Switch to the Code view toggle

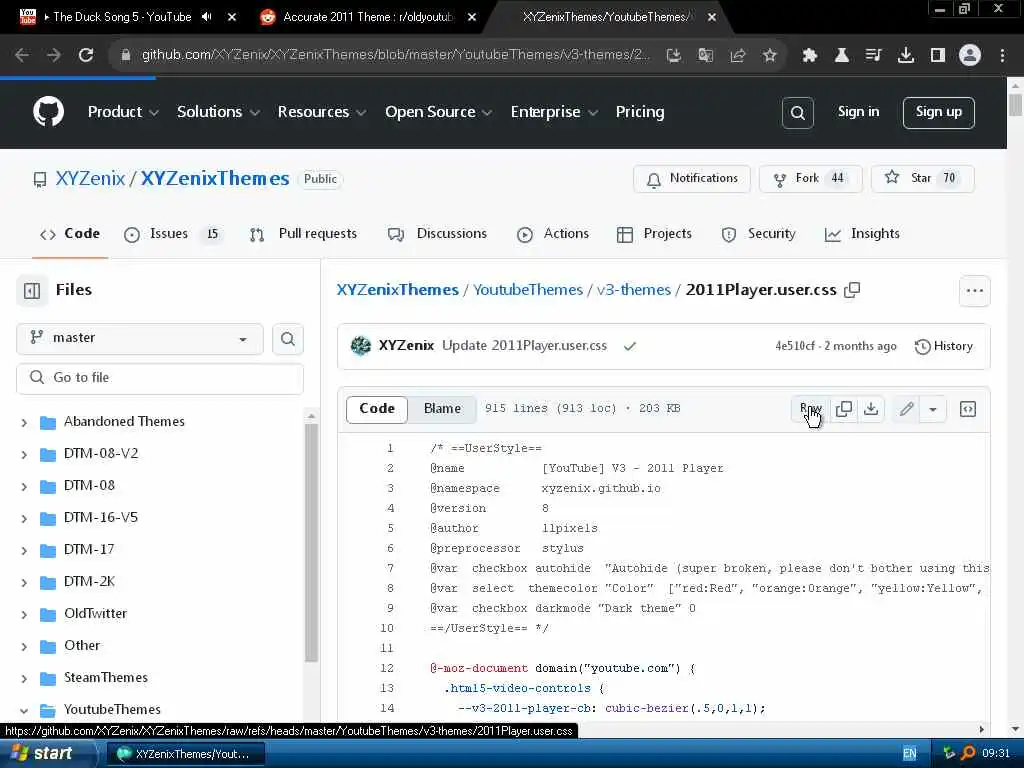click(x=377, y=409)
